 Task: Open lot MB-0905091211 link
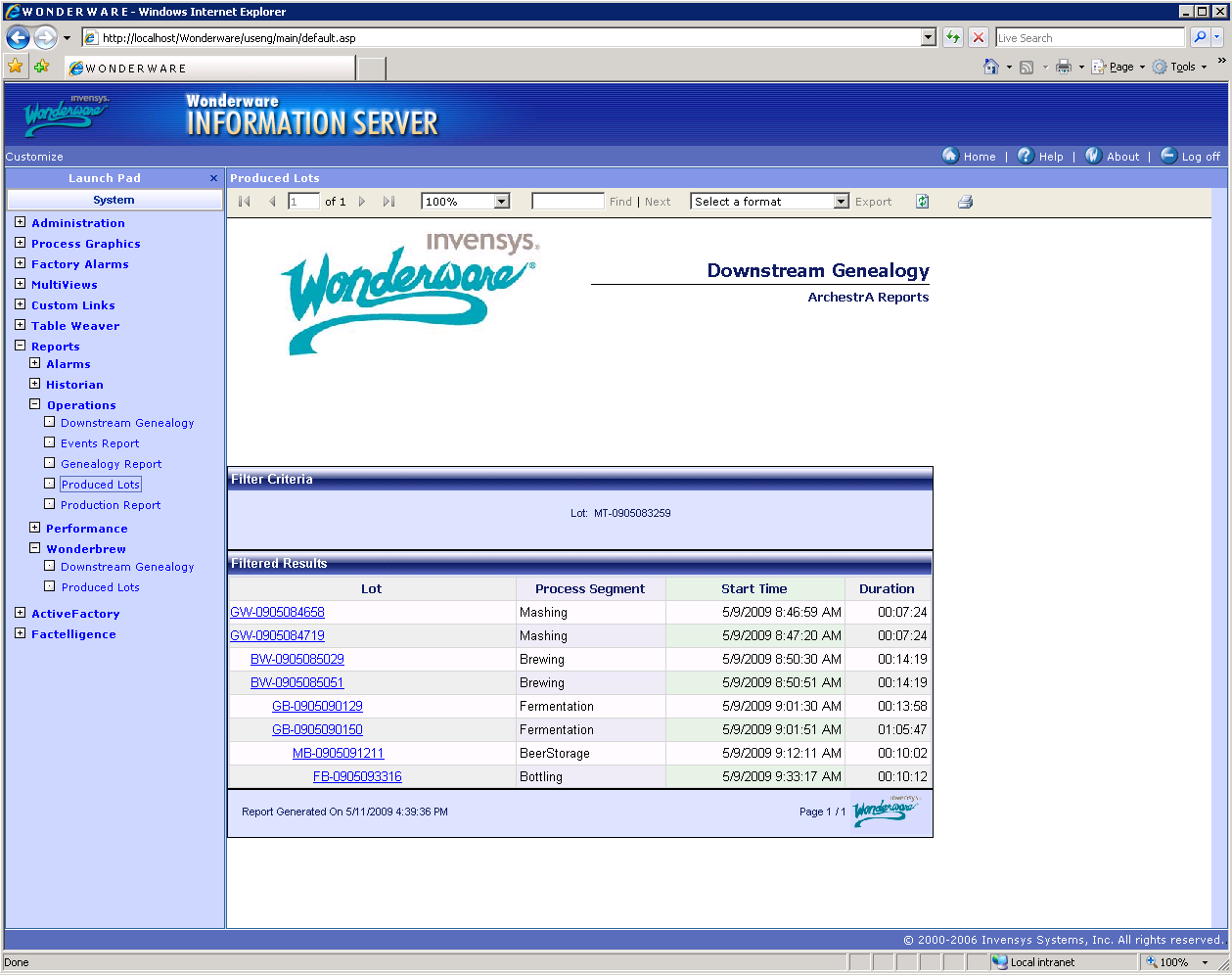339,753
